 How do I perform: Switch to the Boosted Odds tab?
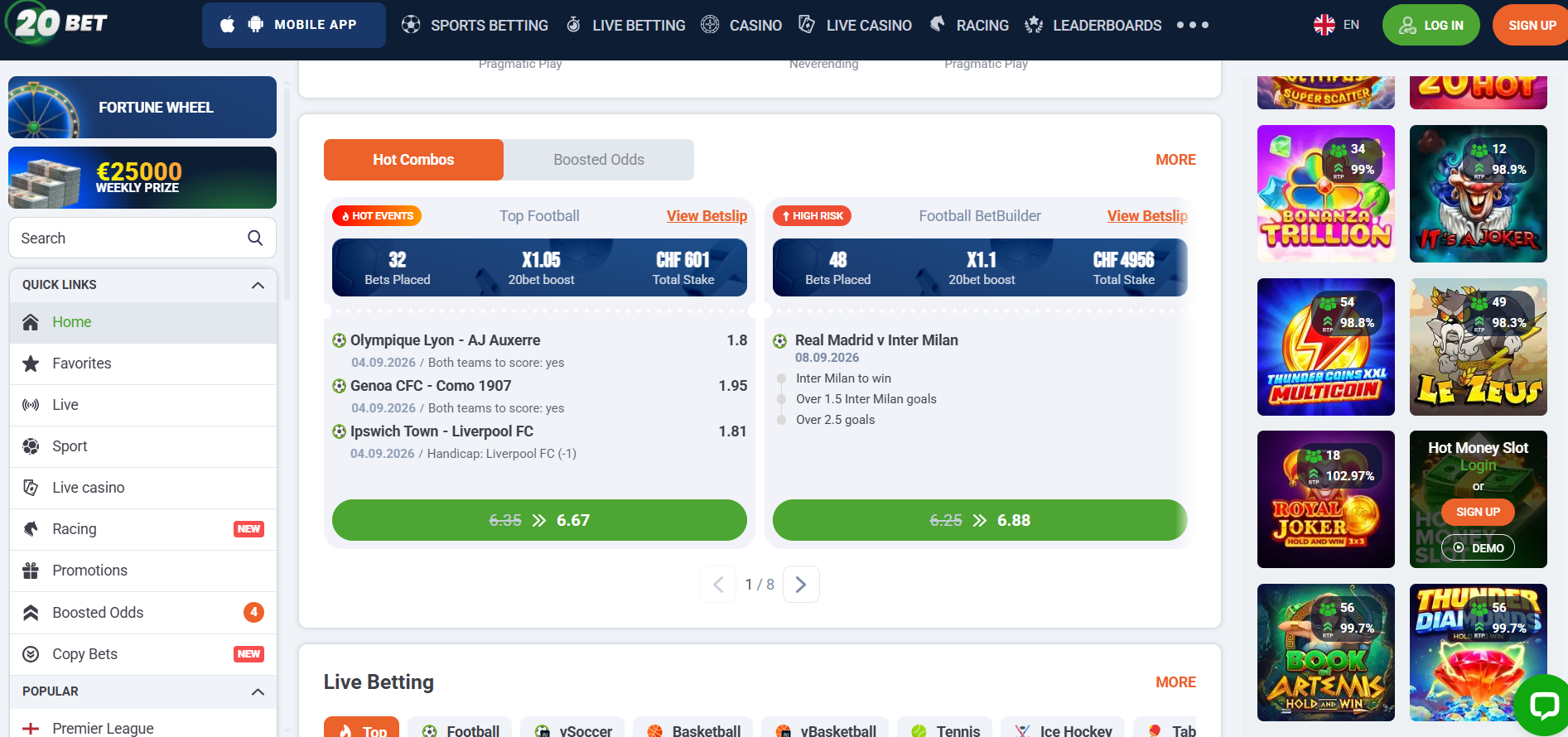click(599, 160)
